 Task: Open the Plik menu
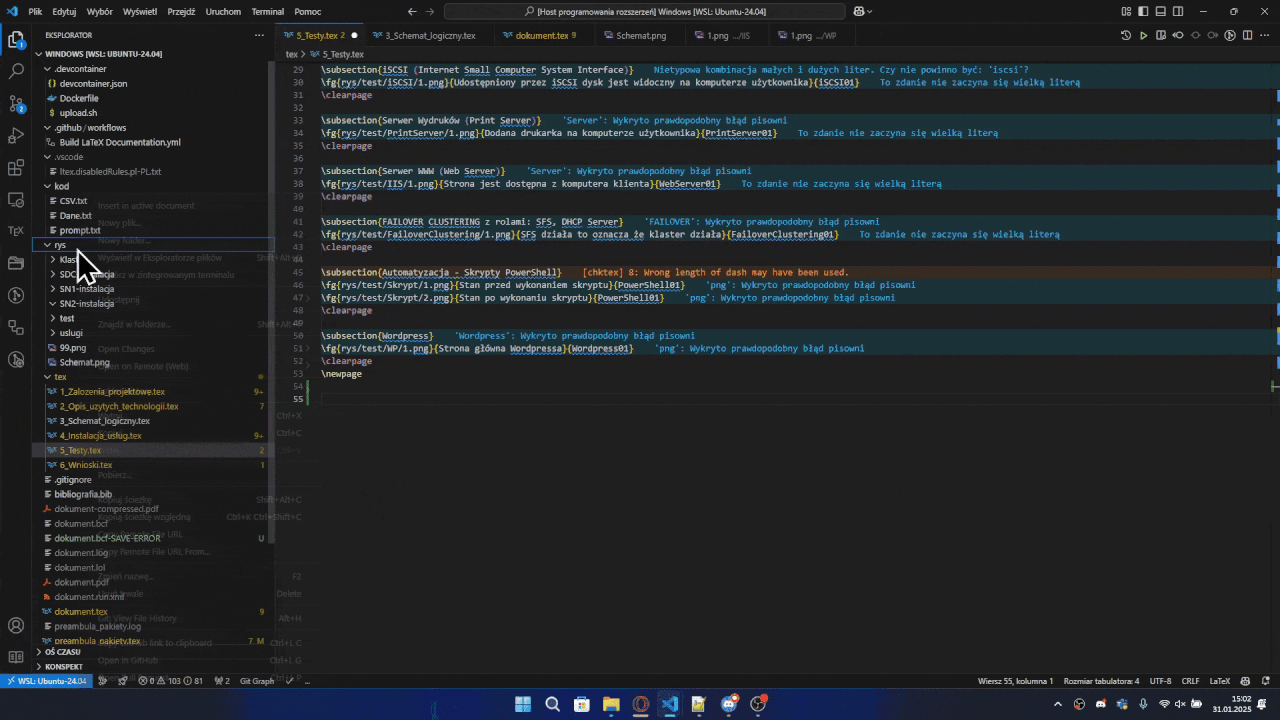[x=35, y=11]
